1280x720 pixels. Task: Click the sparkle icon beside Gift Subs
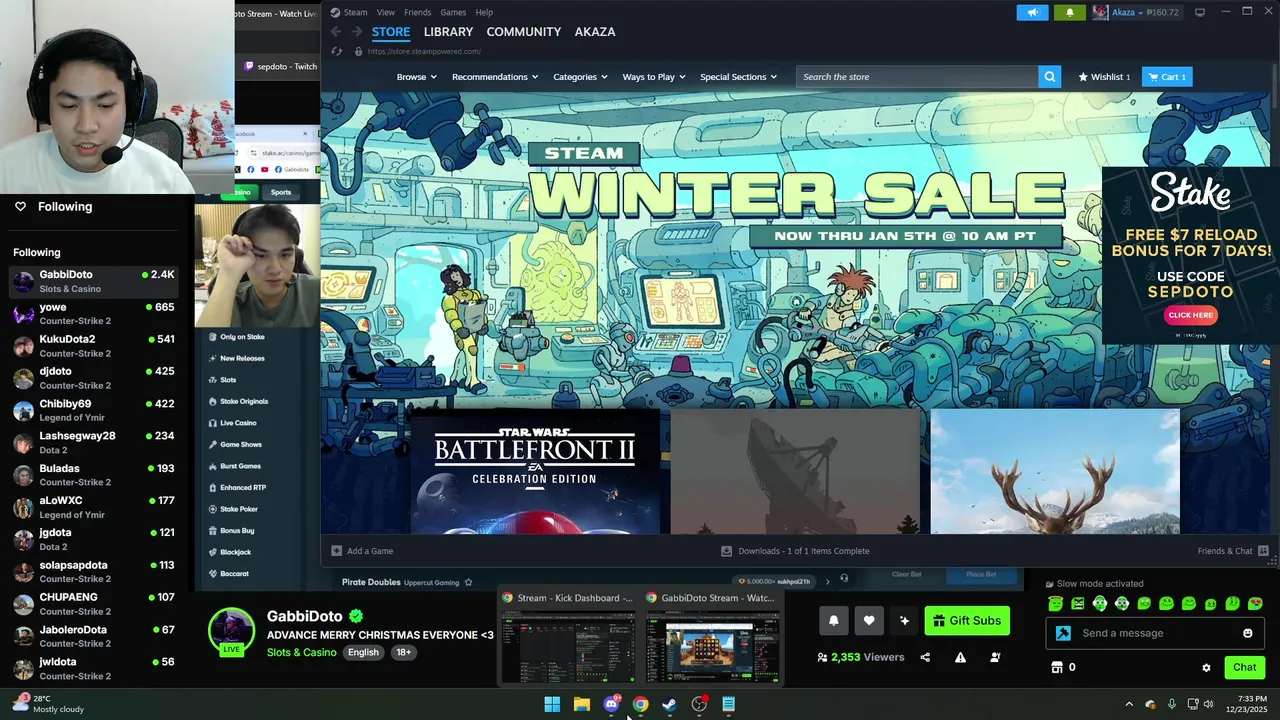[x=904, y=621]
